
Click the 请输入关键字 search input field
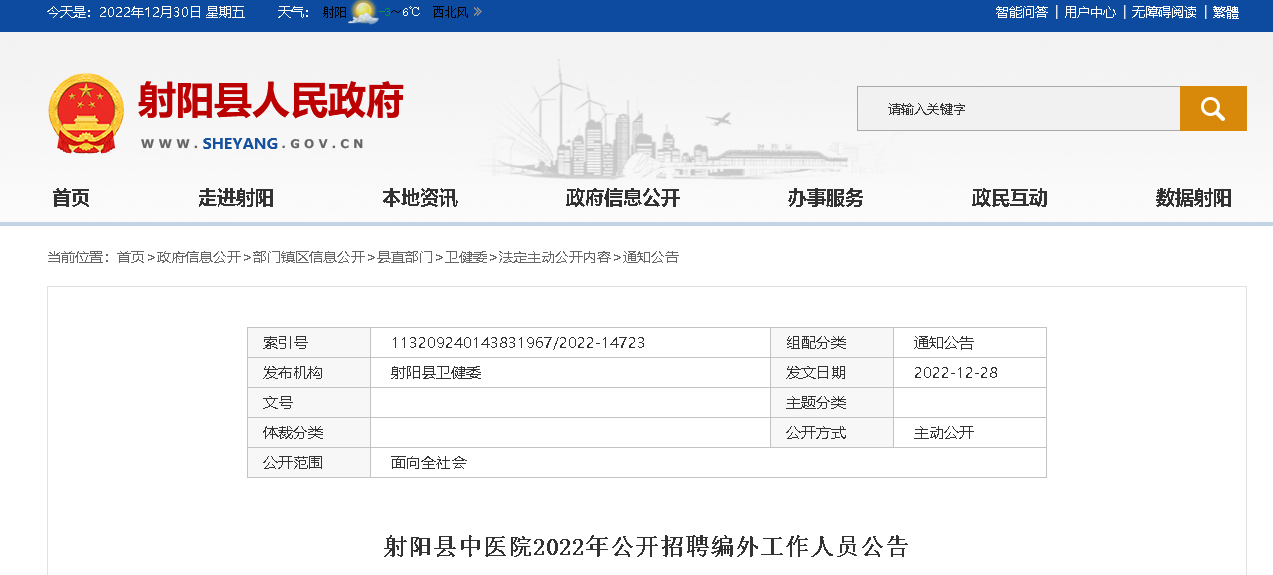pyautogui.click(x=1018, y=108)
